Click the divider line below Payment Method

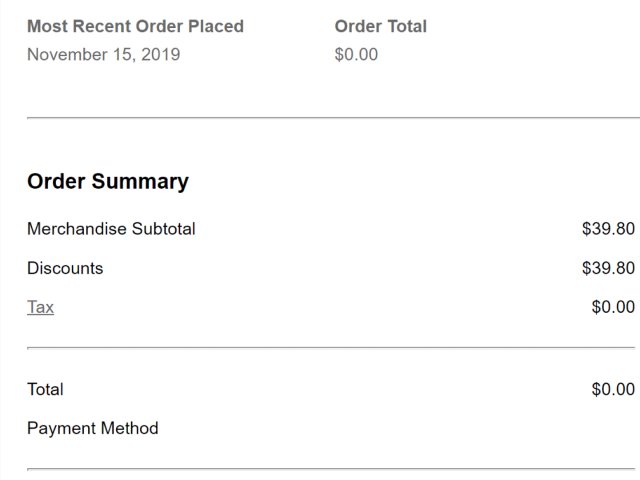click(x=332, y=468)
